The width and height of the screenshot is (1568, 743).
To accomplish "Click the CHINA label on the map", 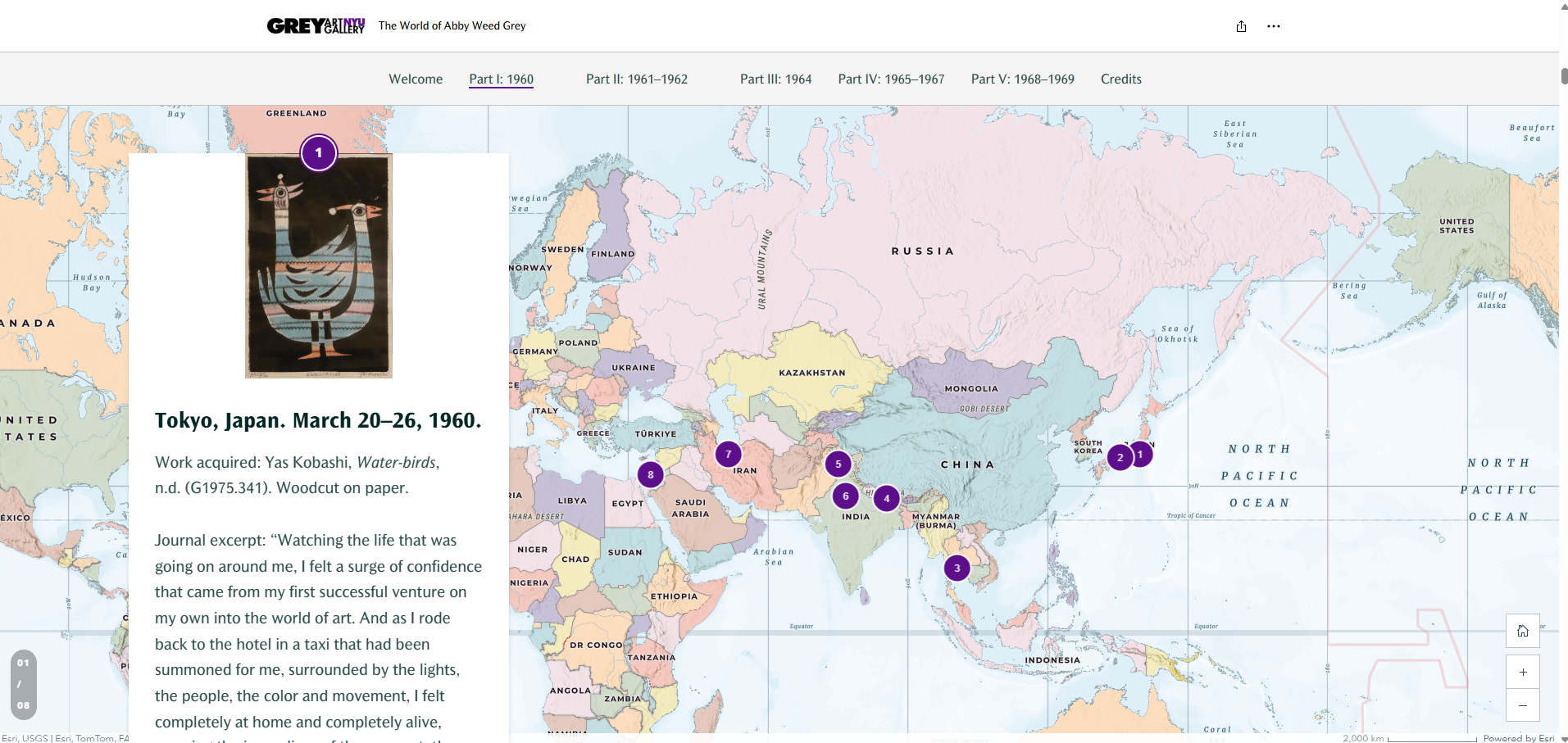I will (x=967, y=464).
